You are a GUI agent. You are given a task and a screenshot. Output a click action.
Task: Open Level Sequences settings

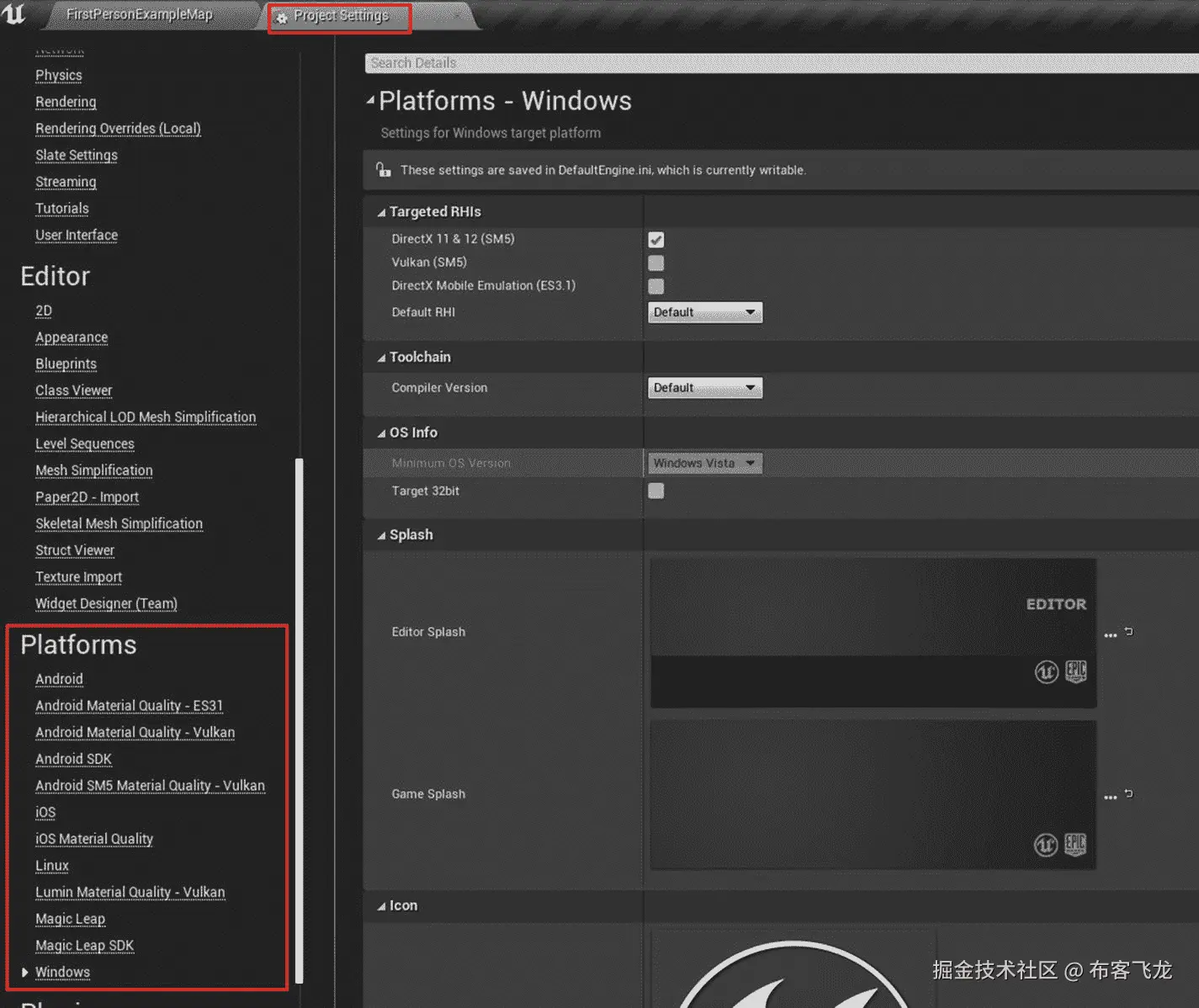coord(85,443)
